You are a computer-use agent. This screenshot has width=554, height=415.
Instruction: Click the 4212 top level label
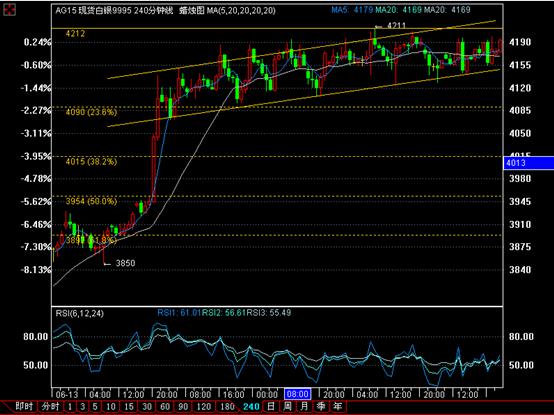(75, 34)
